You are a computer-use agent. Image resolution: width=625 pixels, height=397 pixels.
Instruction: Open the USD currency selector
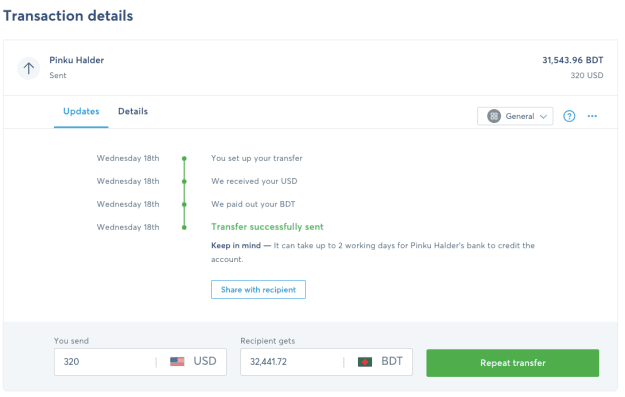(193, 362)
